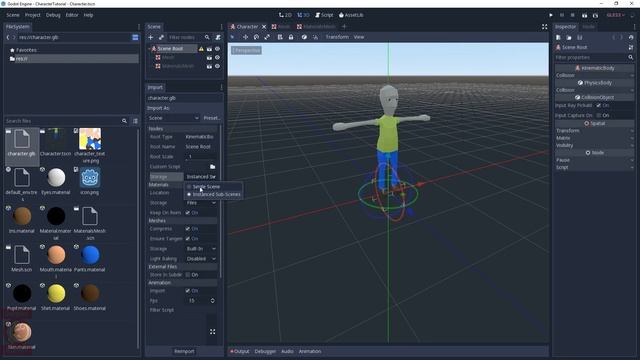The height and width of the screenshot is (360, 640).
Task: Open the Project menu
Action: [33, 15]
